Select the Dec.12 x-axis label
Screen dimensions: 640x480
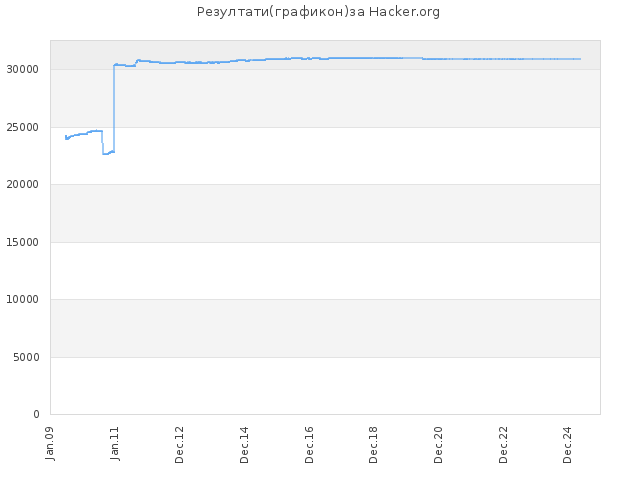pos(179,445)
